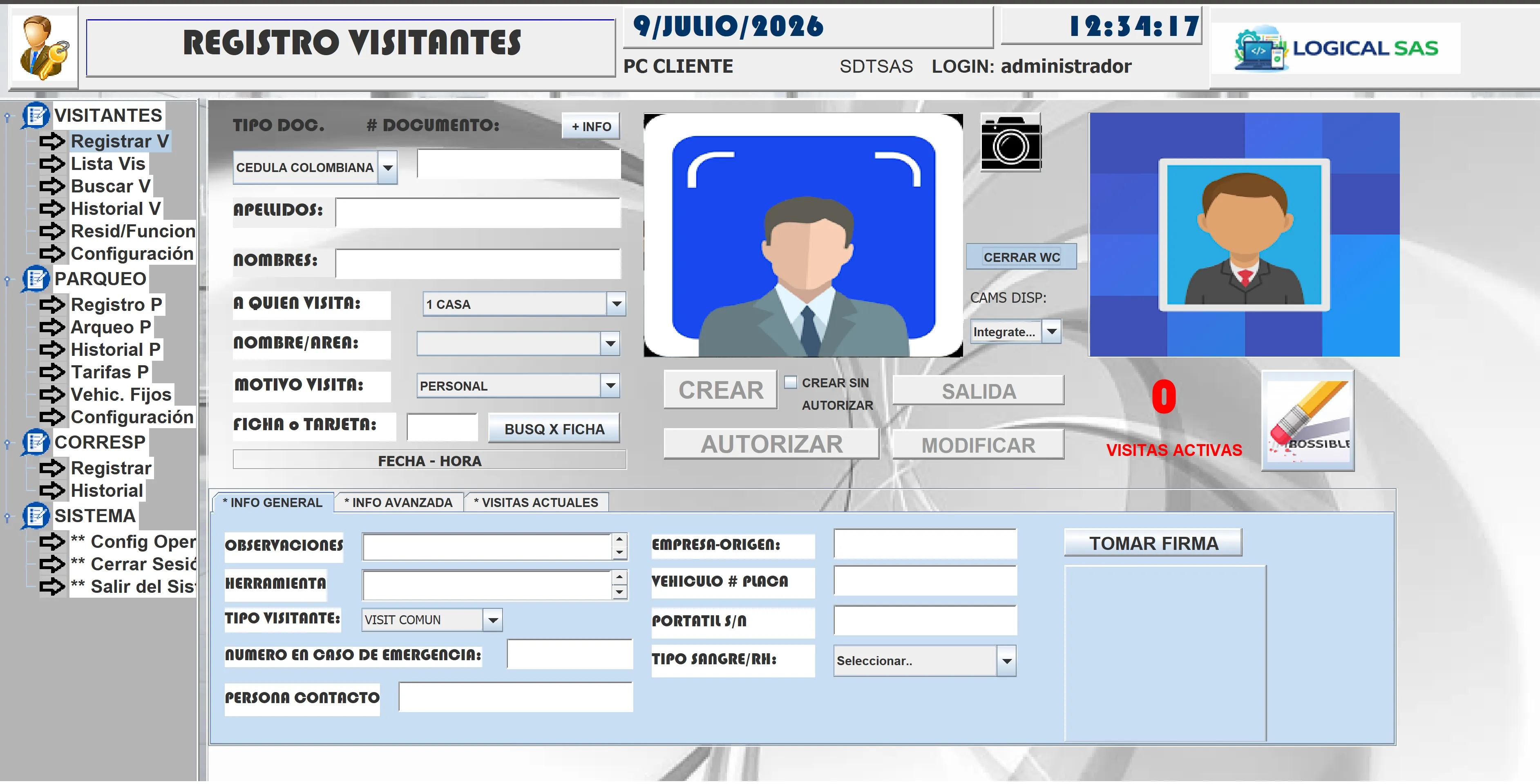Viewport: 1540px width, 784px height.
Task: Click the visitor photo thumbnail on right
Action: [1243, 235]
